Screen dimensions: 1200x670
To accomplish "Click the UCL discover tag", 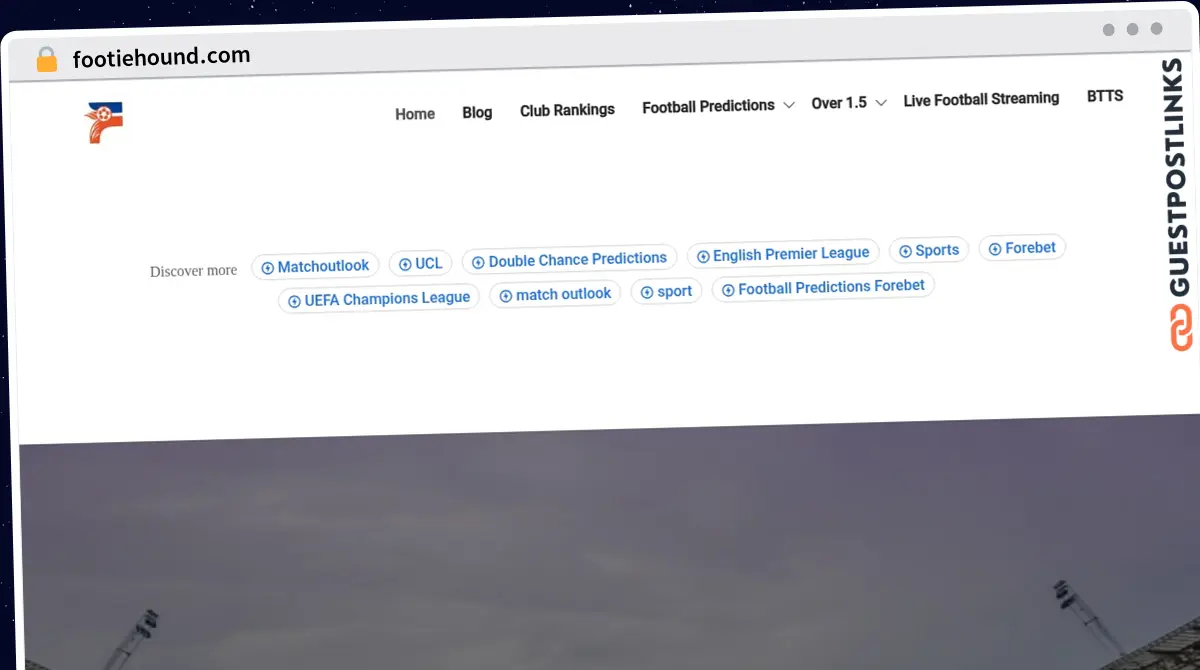I will click(420, 264).
